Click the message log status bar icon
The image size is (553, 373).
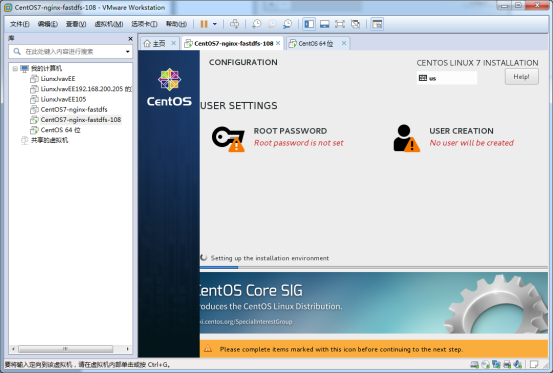coord(534,364)
